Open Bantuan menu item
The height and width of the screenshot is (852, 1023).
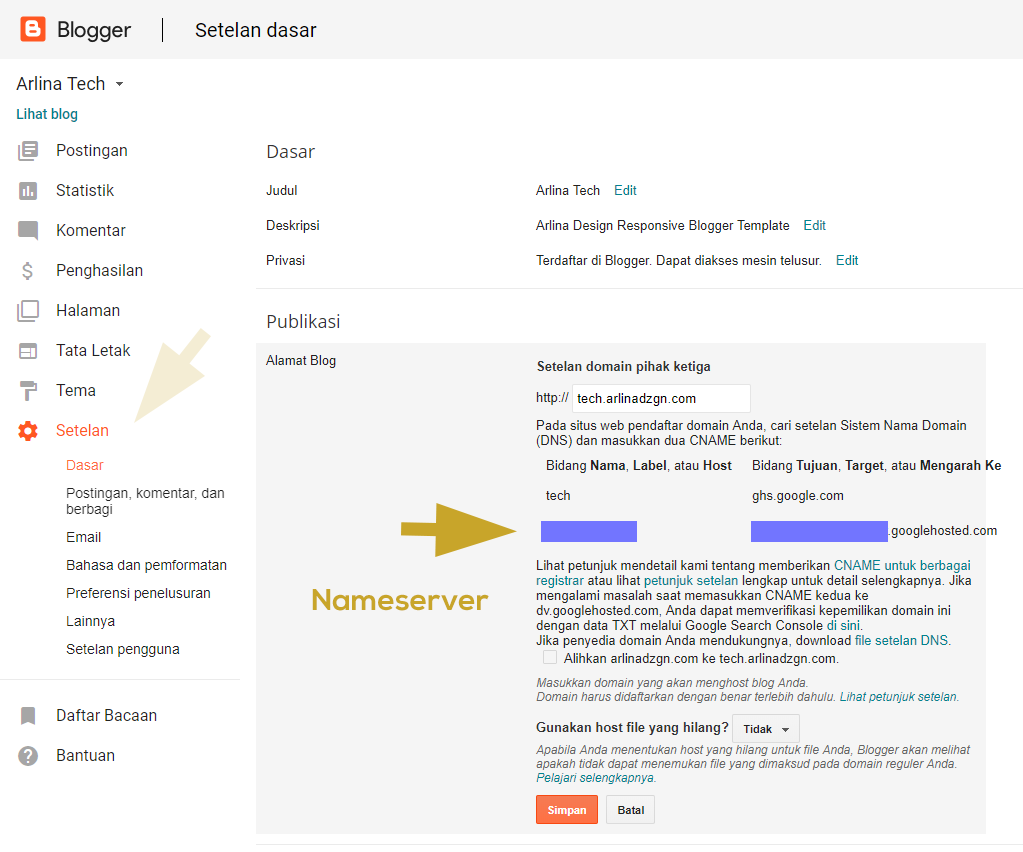85,755
